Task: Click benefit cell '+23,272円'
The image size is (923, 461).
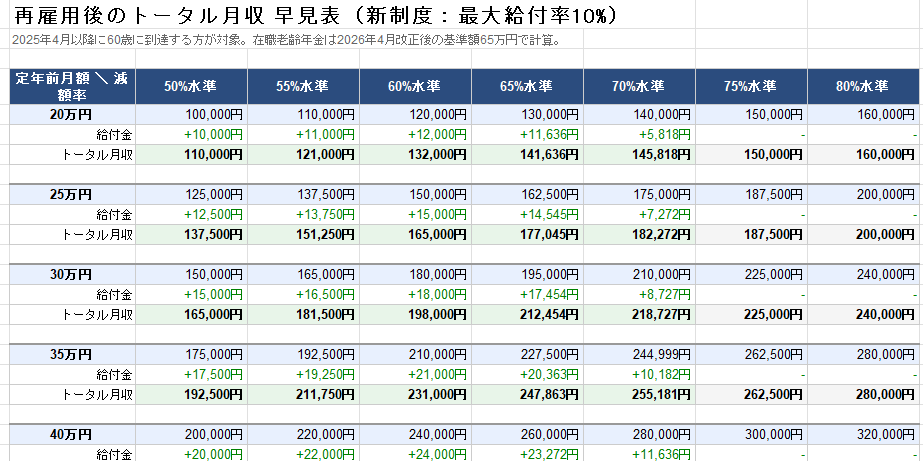Action: tap(527, 454)
